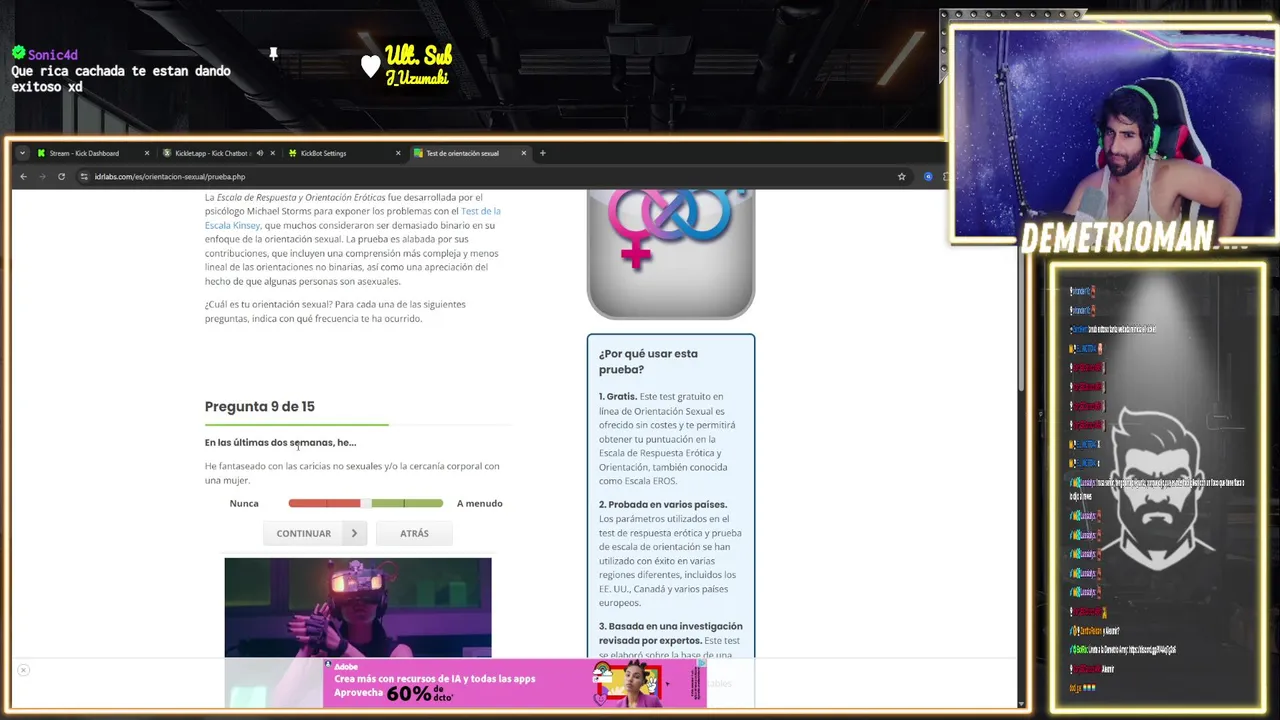Click the '¿Por qué usar esta prueba?' heading
Image resolution: width=1280 pixels, height=720 pixels.
pyautogui.click(x=648, y=361)
